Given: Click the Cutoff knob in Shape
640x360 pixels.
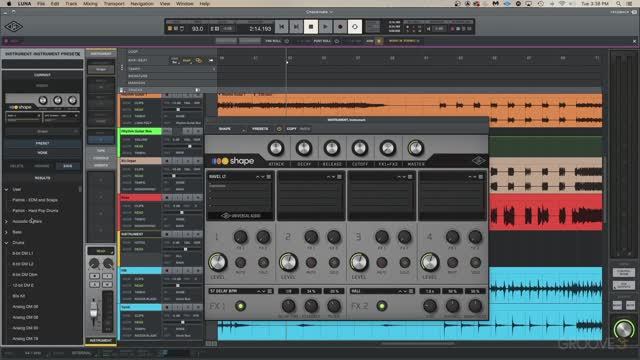Looking at the screenshot, I should pyautogui.click(x=360, y=148).
